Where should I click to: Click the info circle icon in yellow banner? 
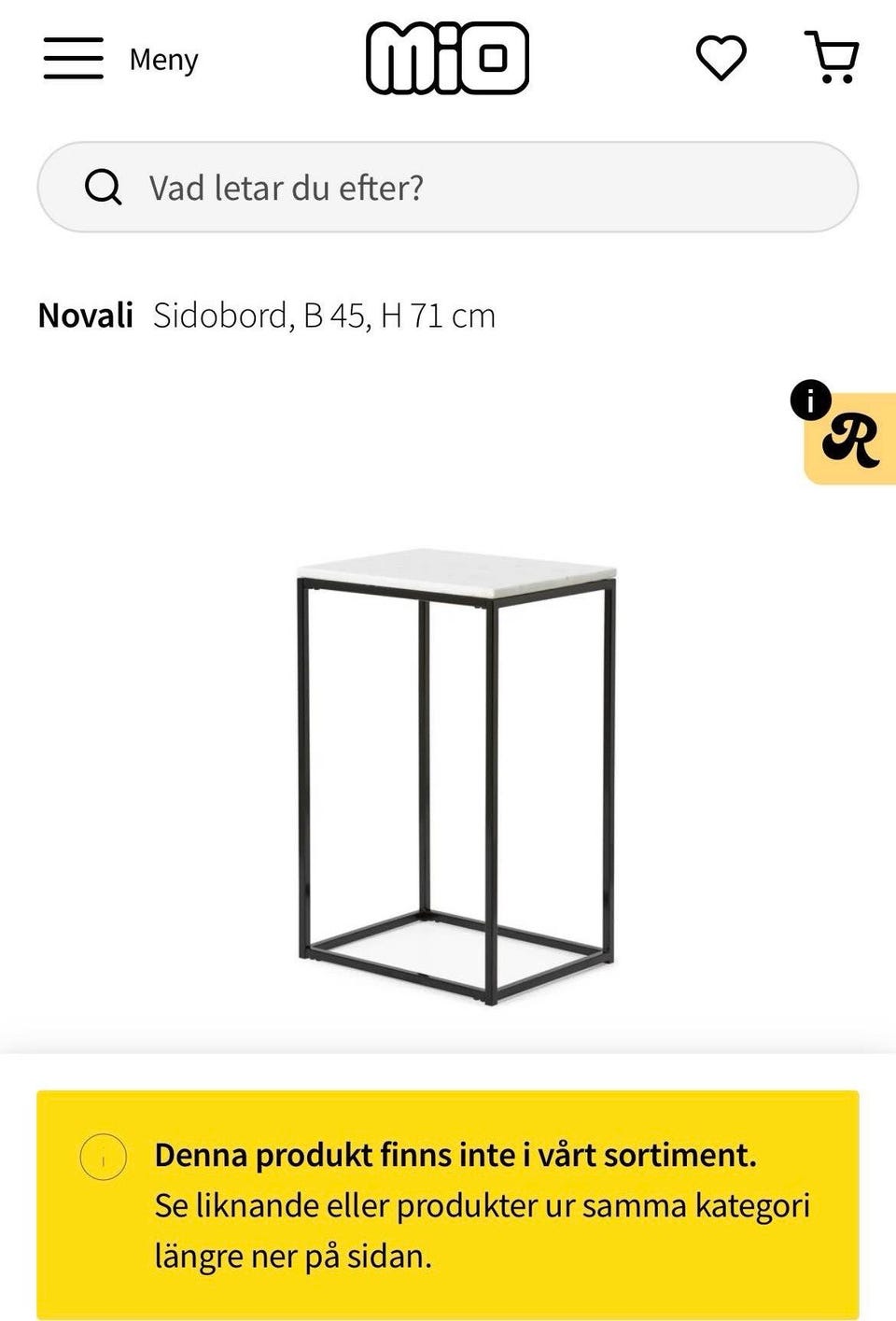[103, 1157]
